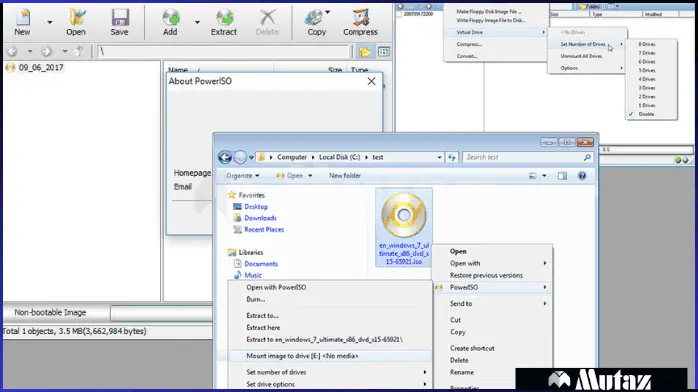
Task: Close the About PowerISO dialog
Action: [x=372, y=81]
